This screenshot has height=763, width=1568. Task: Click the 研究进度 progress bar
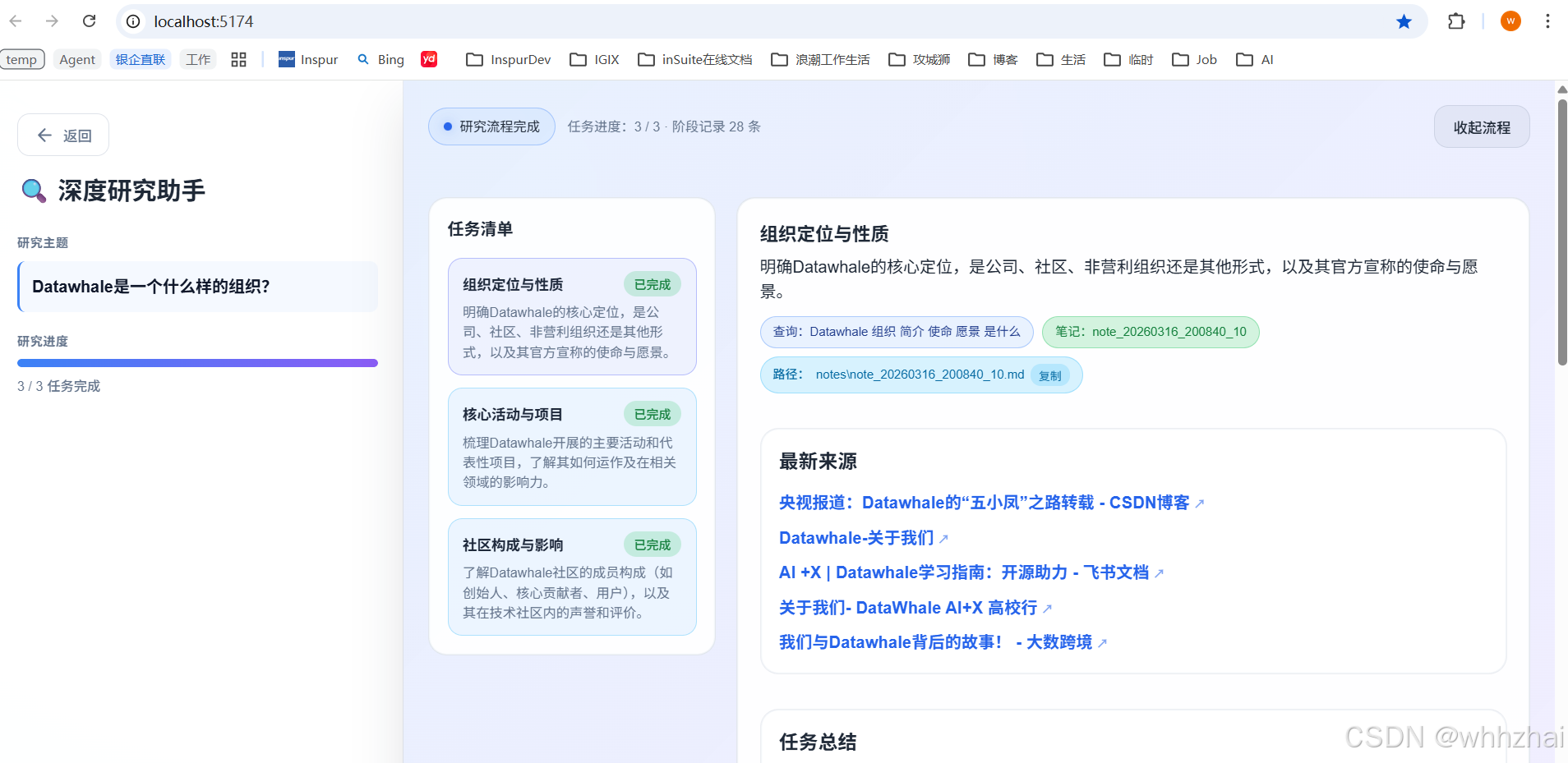point(197,362)
